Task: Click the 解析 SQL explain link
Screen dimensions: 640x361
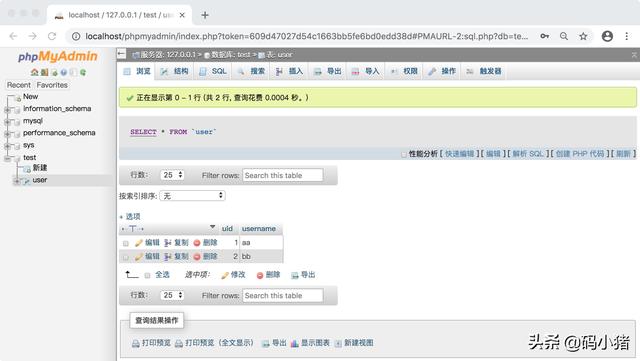Action: point(528,154)
